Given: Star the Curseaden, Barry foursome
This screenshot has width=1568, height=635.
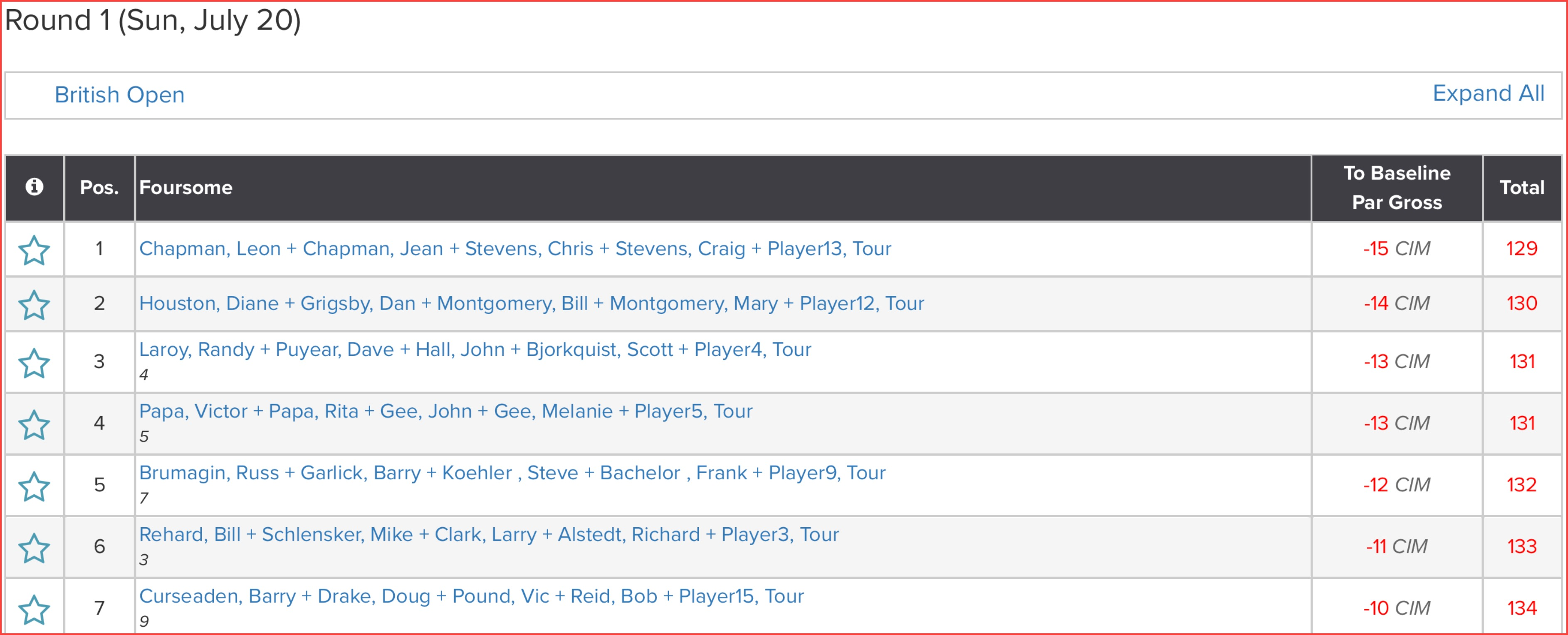Looking at the screenshot, I should 34,609.
